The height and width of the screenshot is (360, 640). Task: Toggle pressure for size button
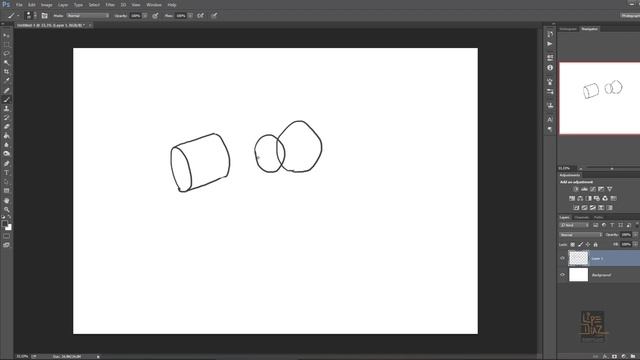tap(214, 16)
